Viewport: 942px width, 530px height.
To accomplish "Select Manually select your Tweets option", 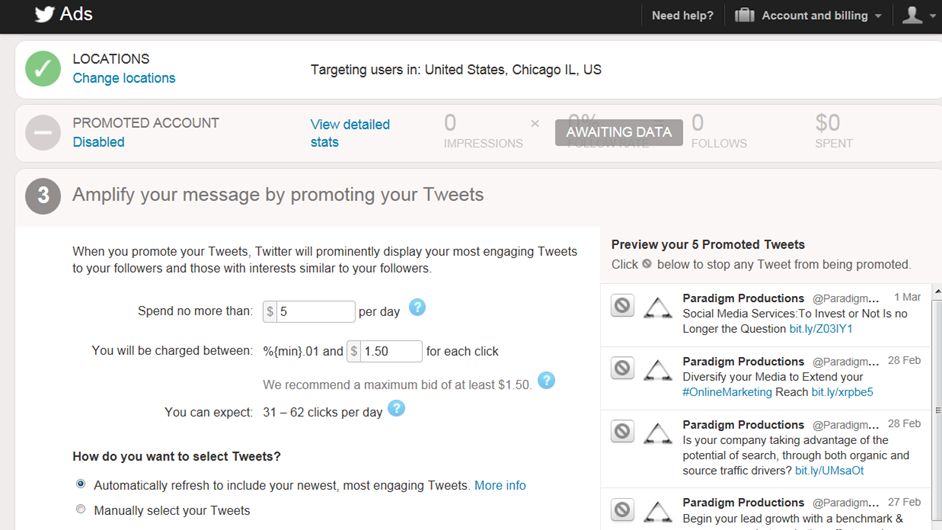I will 81,510.
